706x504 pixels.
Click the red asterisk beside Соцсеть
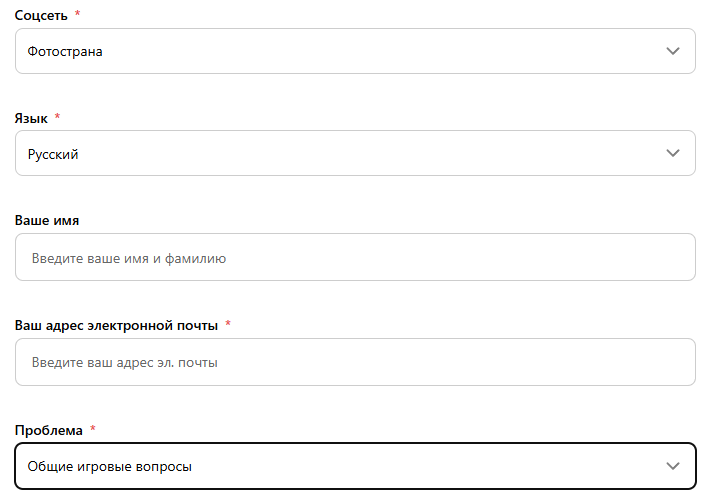77,14
